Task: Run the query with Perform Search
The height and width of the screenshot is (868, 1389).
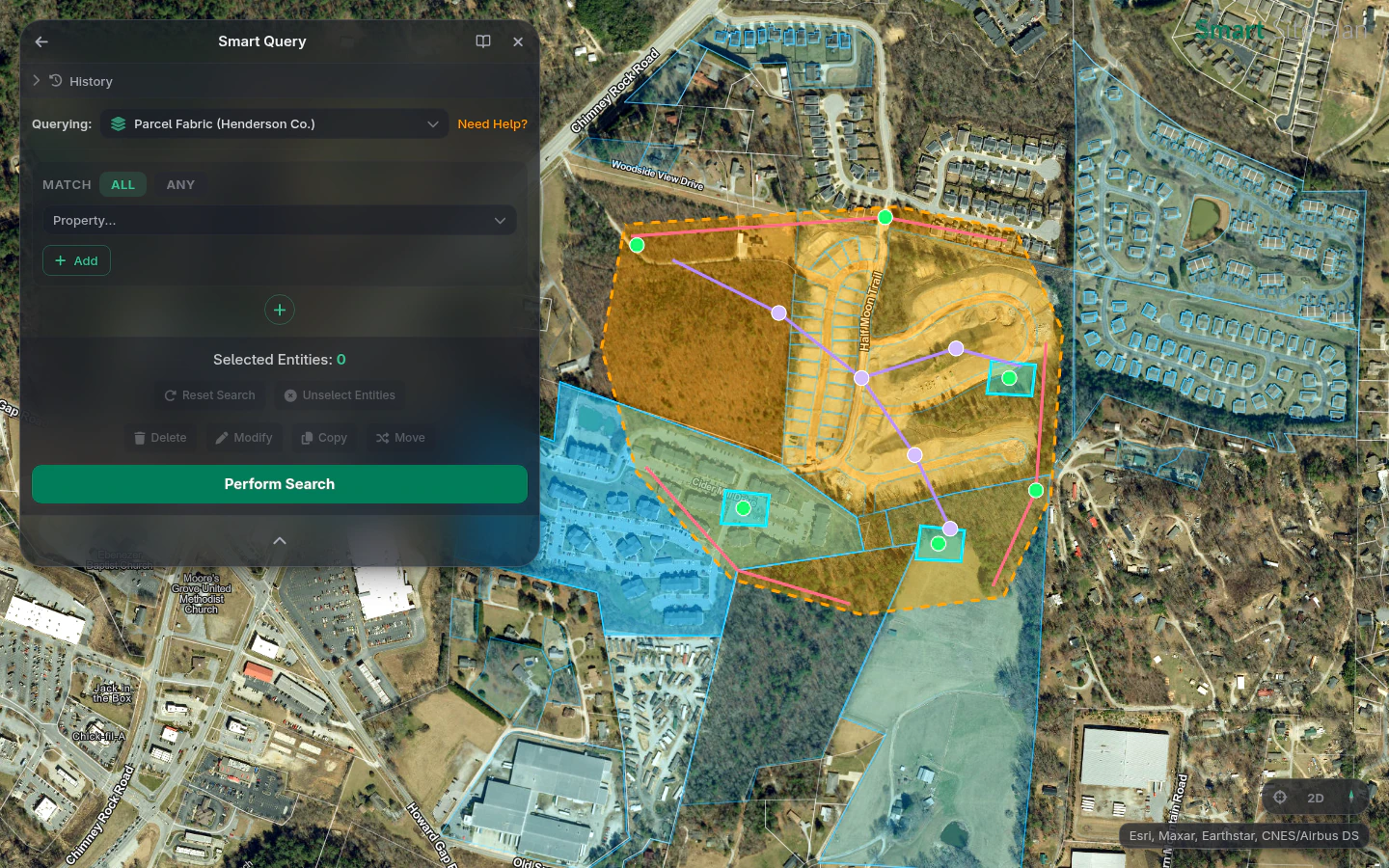Action: click(x=280, y=484)
